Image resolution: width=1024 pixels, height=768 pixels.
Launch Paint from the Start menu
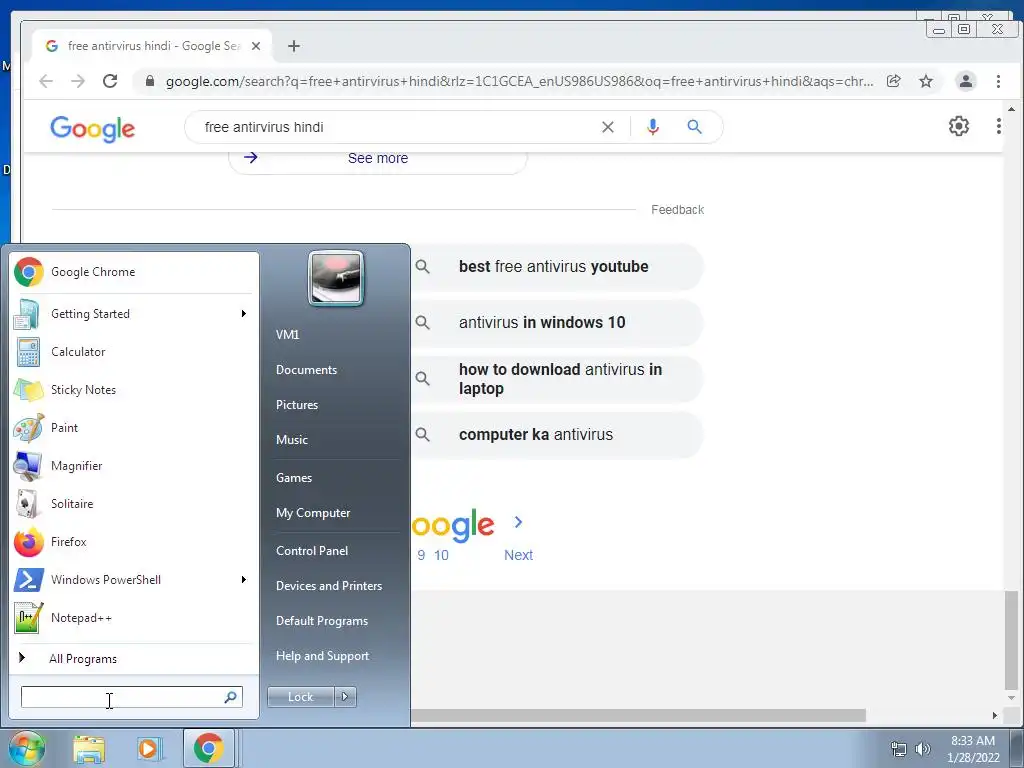coord(133,428)
